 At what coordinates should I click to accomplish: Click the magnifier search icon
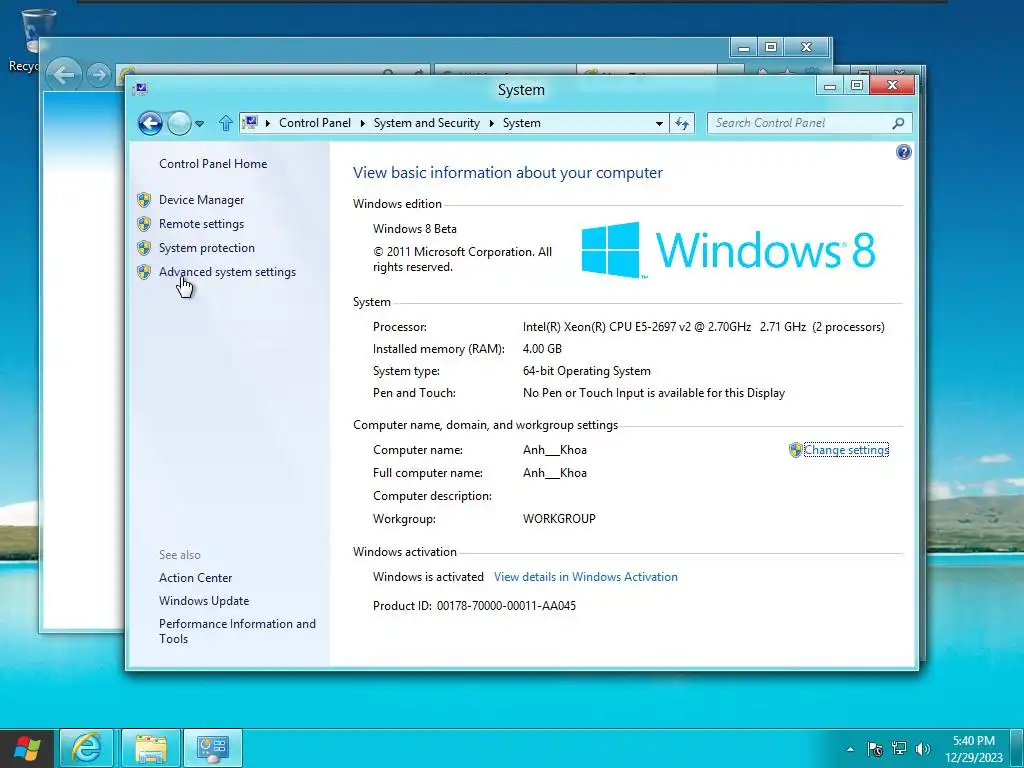899,123
